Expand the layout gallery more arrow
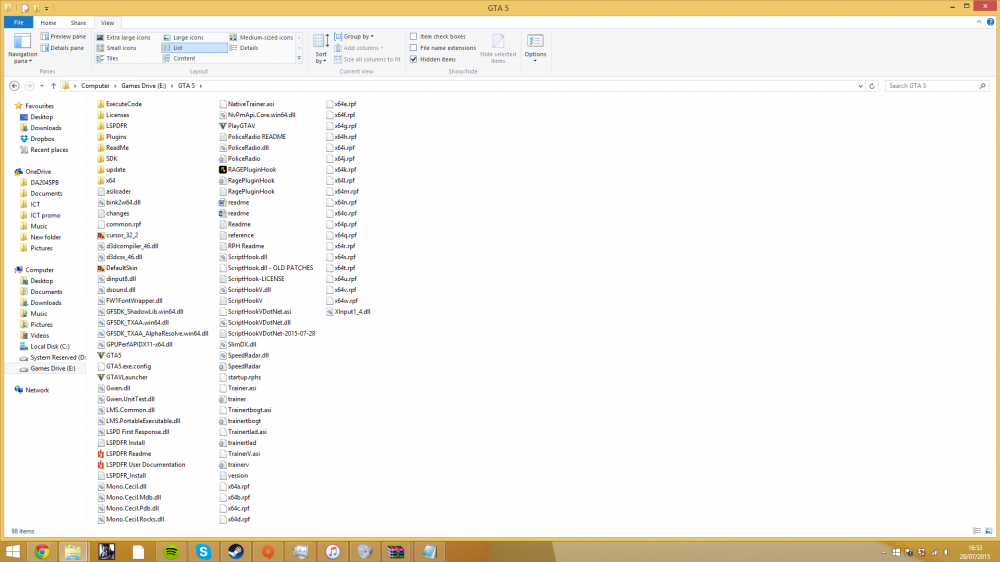This screenshot has height=562, width=1000. (x=299, y=58)
